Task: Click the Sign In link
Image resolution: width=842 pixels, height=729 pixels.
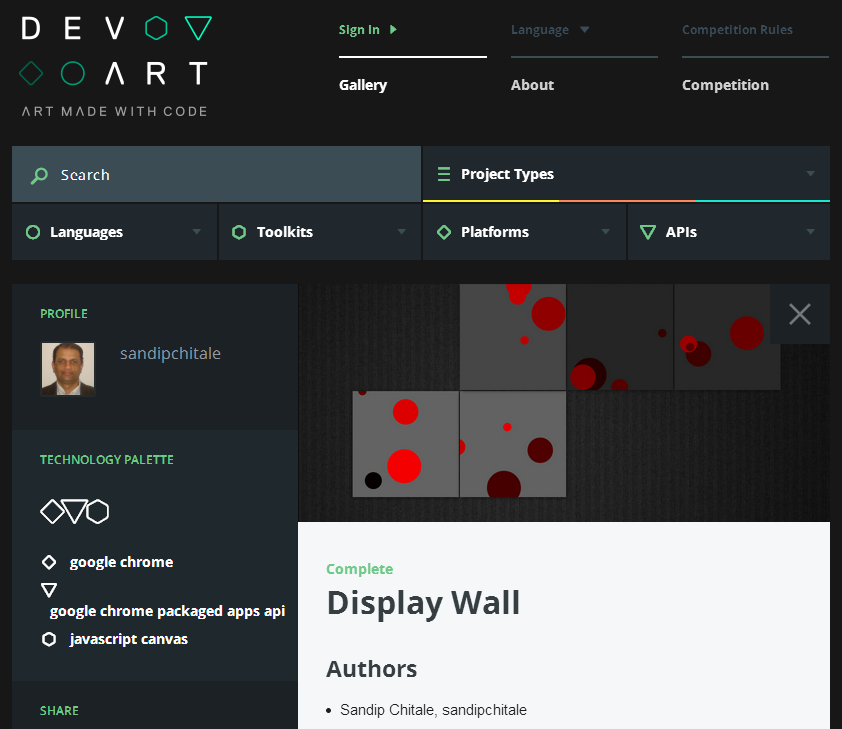Action: point(359,30)
